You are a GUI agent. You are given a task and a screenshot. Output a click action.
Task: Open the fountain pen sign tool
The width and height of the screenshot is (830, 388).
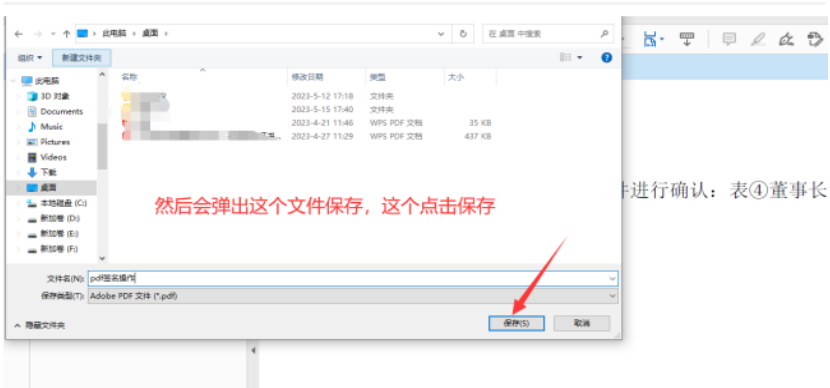[787, 39]
